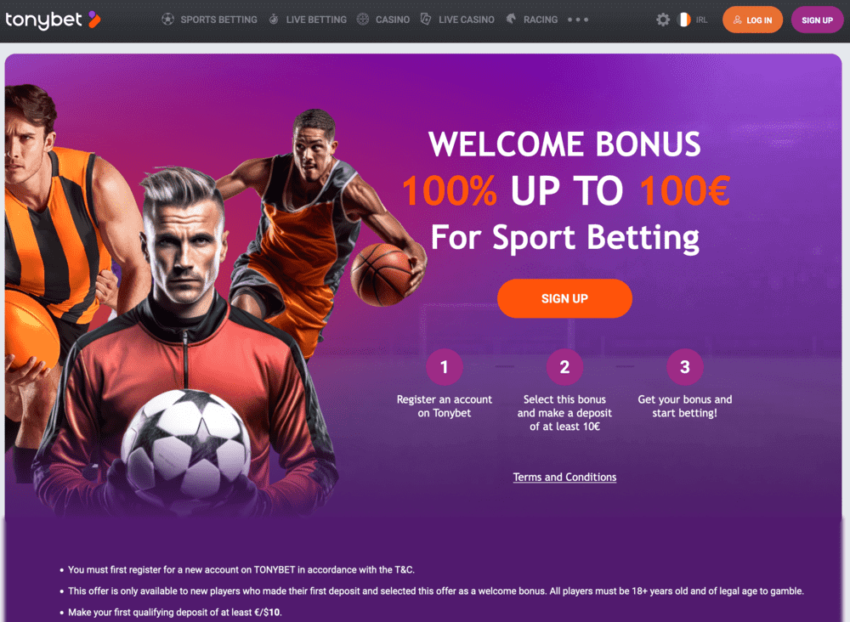Image resolution: width=850 pixels, height=622 pixels.
Task: Click the large orange SIGN UP banner button
Action: point(564,298)
